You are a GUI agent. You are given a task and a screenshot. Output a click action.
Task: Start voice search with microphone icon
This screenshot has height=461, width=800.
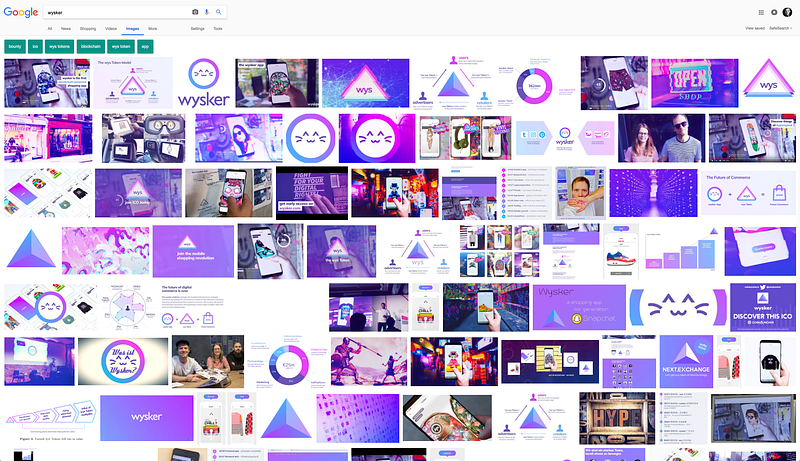pyautogui.click(x=207, y=12)
